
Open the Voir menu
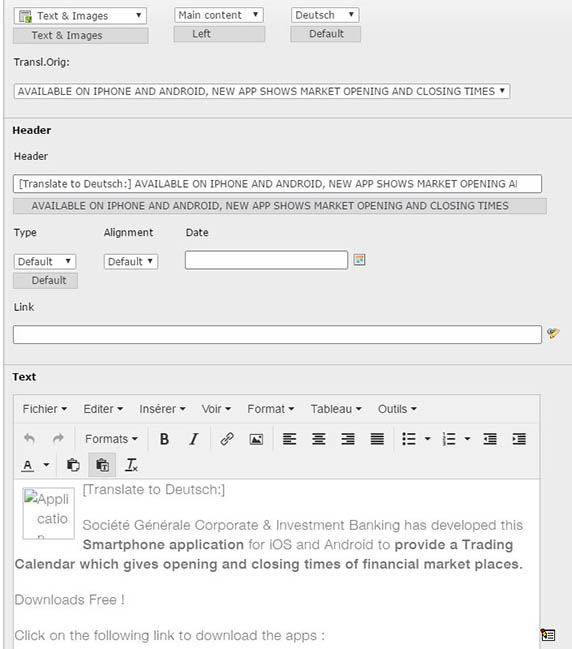click(x=216, y=409)
